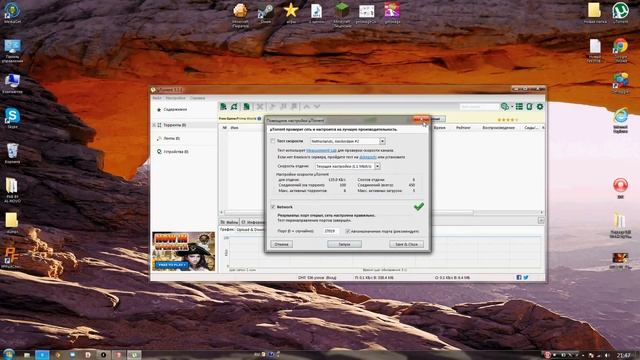Open the File menu in uTorrent
This screenshot has height=360, width=640.
157,98
